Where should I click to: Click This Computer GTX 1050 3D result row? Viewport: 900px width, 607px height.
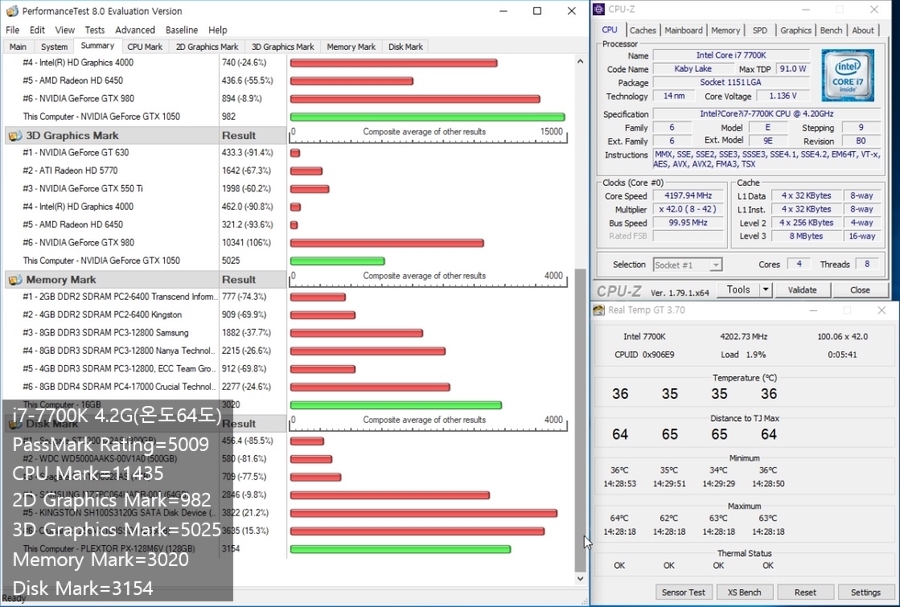pyautogui.click(x=145, y=261)
